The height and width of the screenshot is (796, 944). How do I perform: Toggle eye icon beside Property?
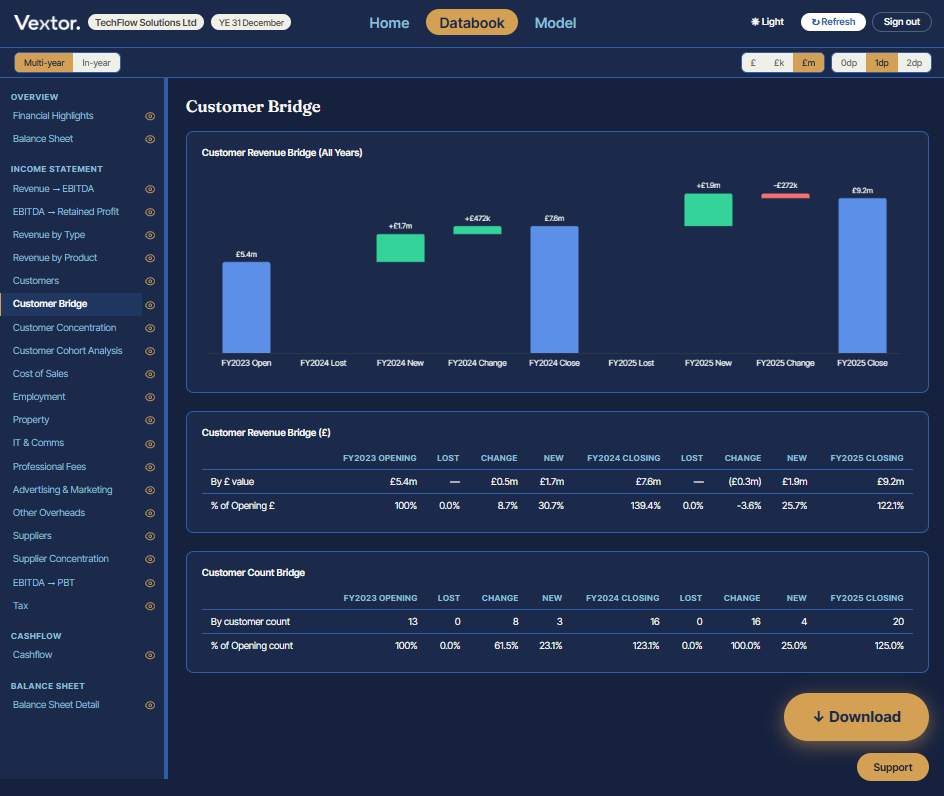click(151, 420)
